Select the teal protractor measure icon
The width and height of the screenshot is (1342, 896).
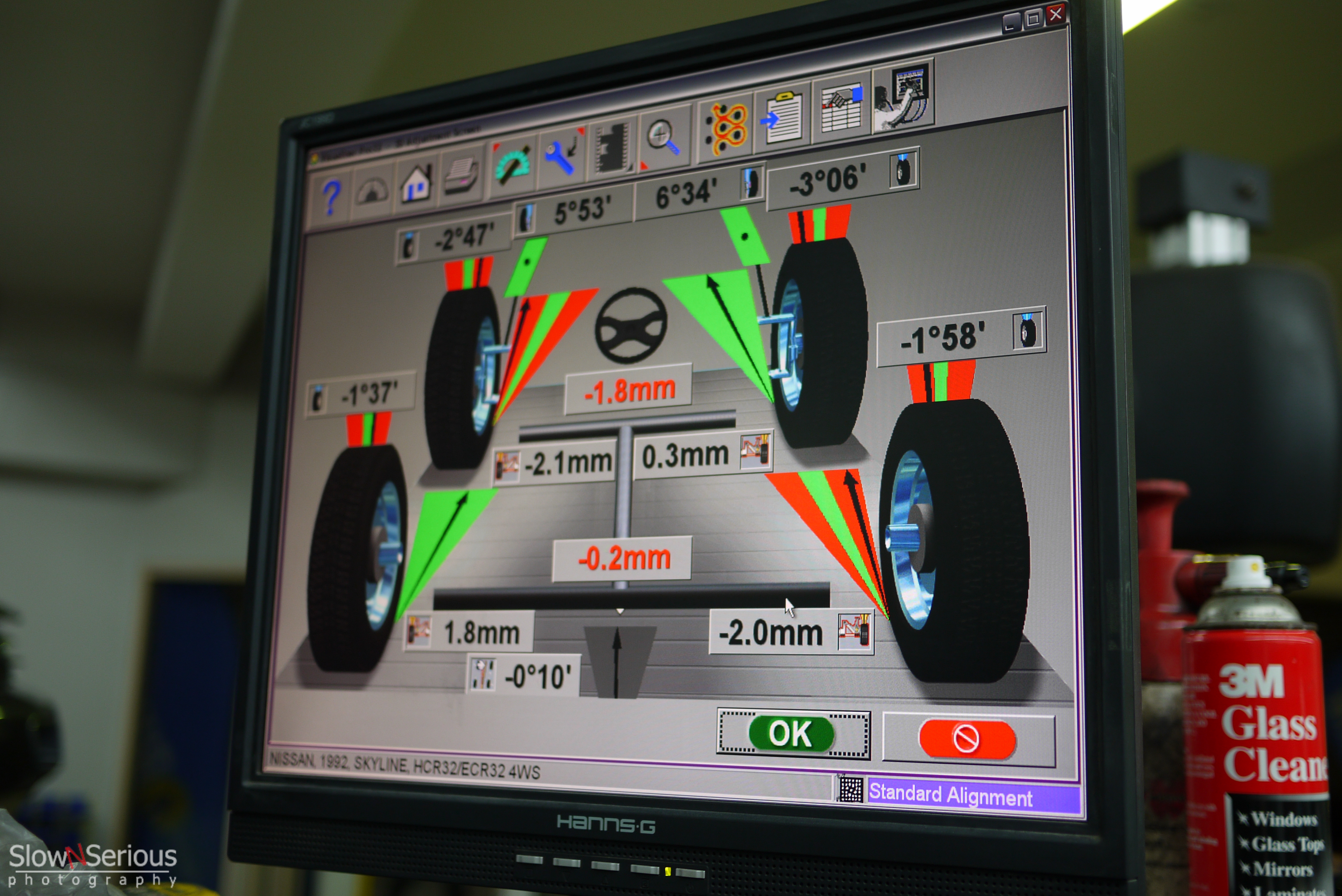point(513,163)
